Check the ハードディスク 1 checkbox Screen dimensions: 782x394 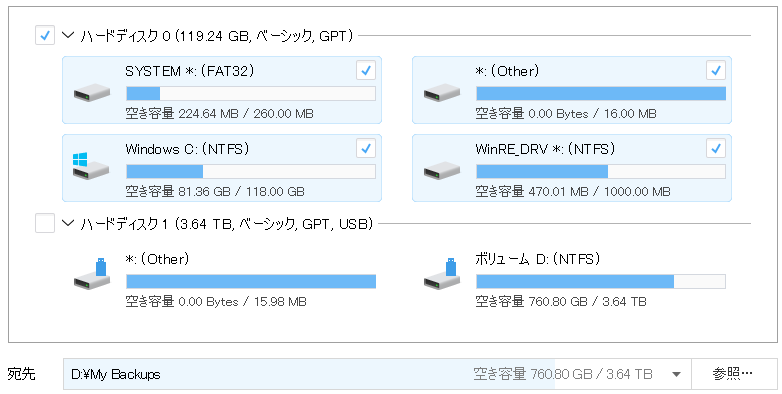45,223
